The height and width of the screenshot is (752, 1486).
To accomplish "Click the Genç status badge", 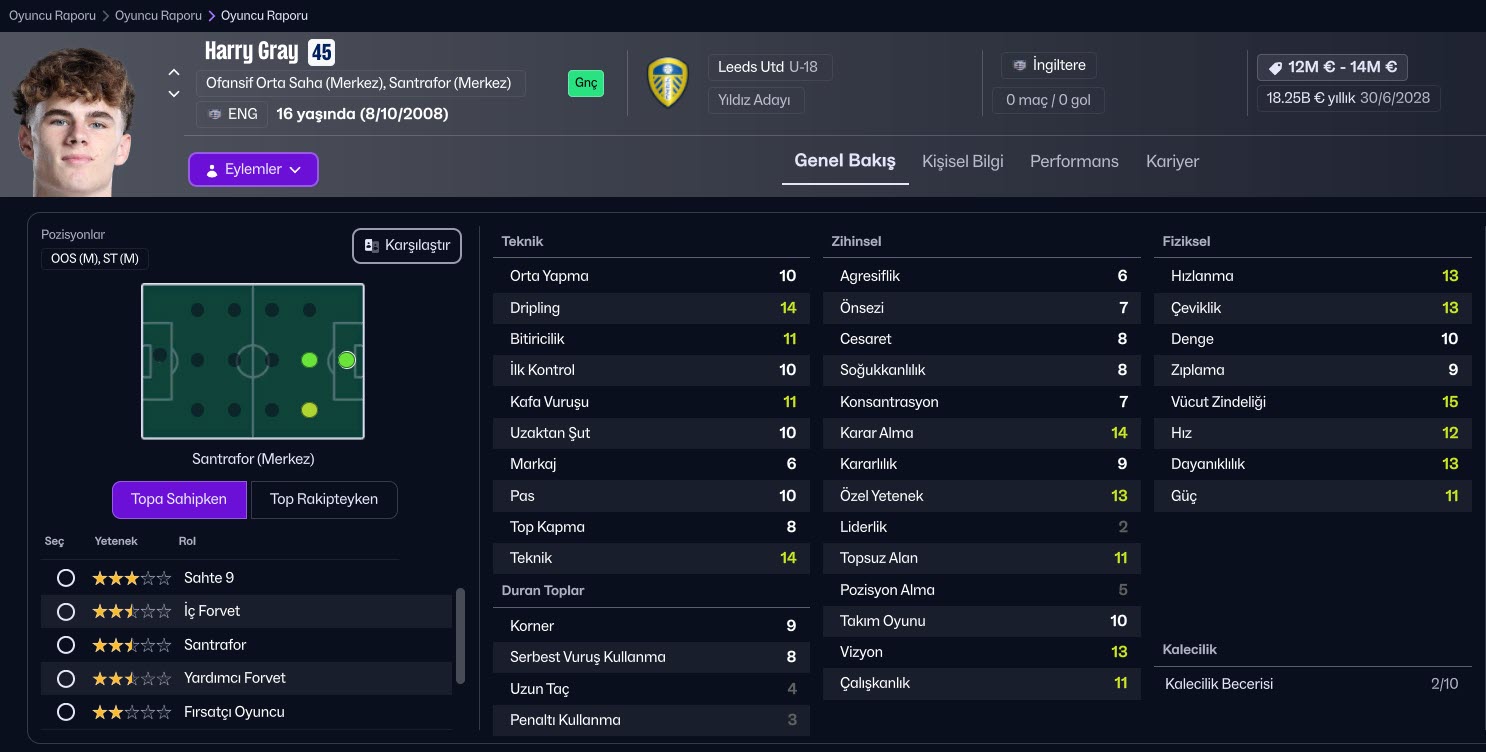I will (585, 83).
